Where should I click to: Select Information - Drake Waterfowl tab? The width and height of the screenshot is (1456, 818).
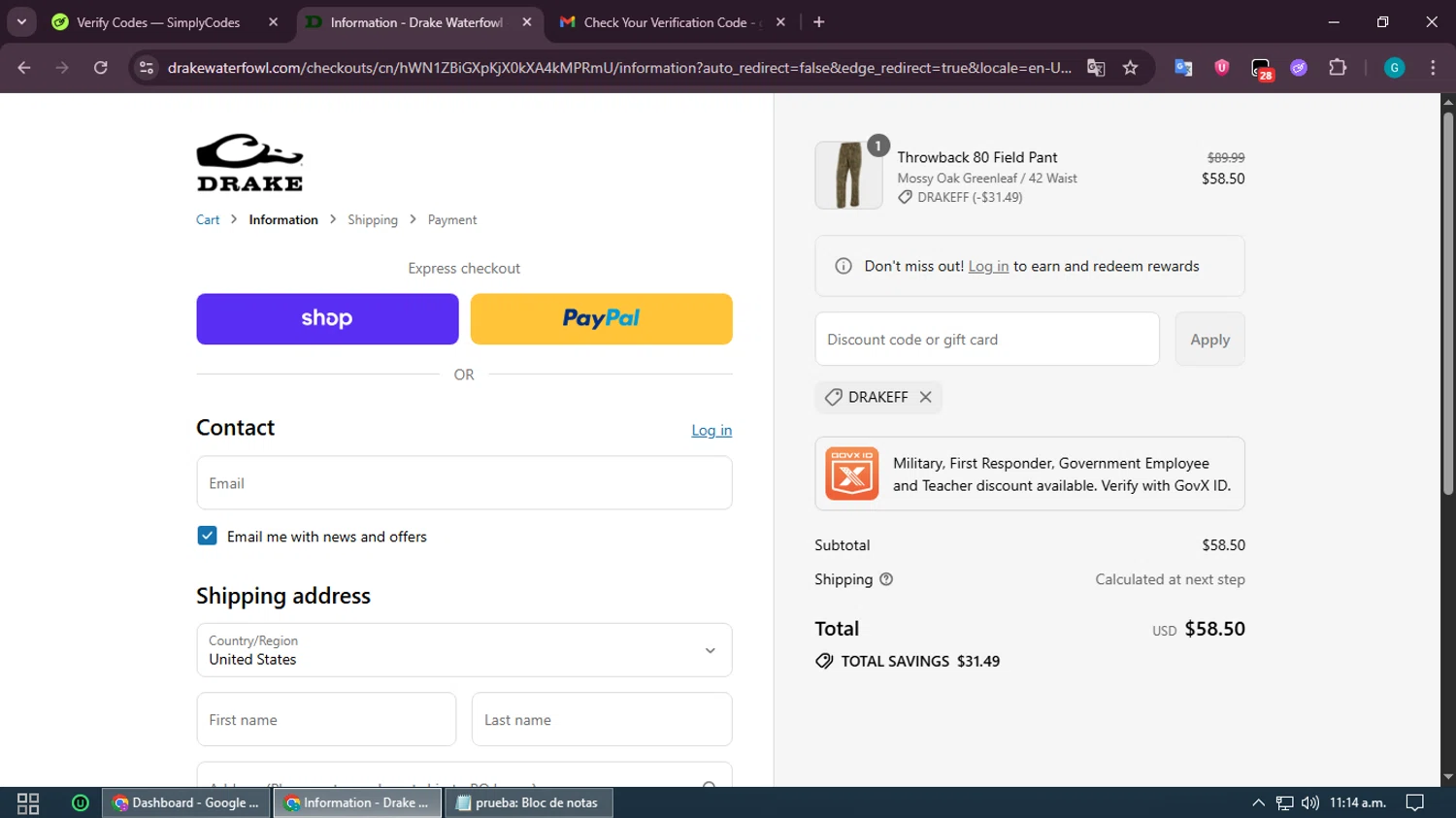[416, 22]
